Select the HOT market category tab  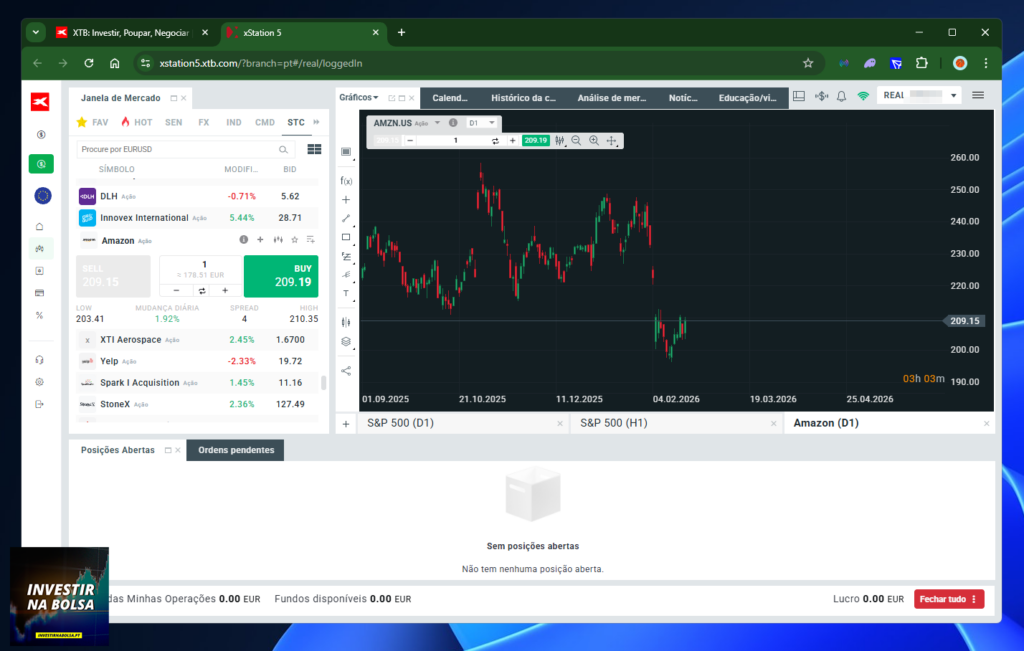(x=136, y=122)
